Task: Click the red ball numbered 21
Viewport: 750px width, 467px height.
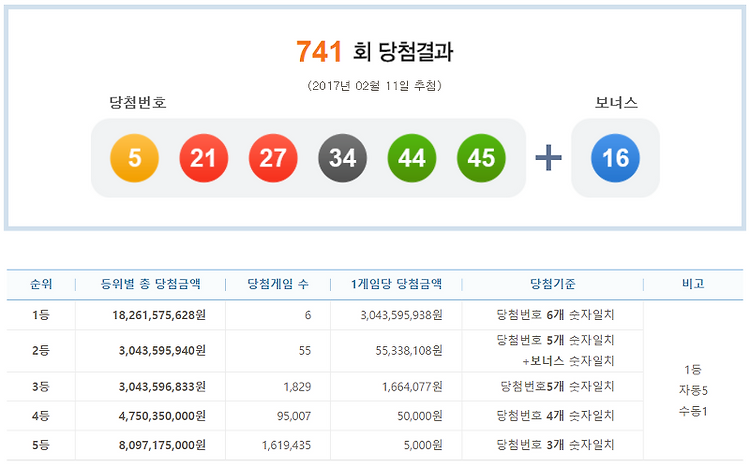Action: point(204,158)
